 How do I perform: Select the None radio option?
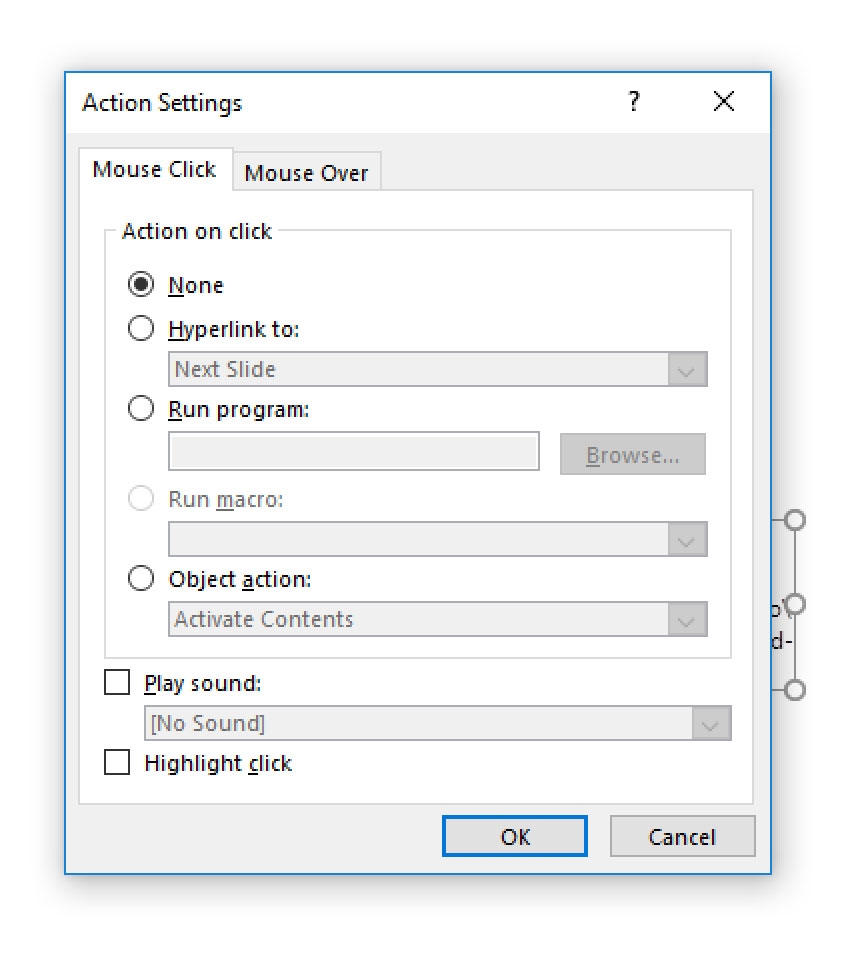(142, 285)
